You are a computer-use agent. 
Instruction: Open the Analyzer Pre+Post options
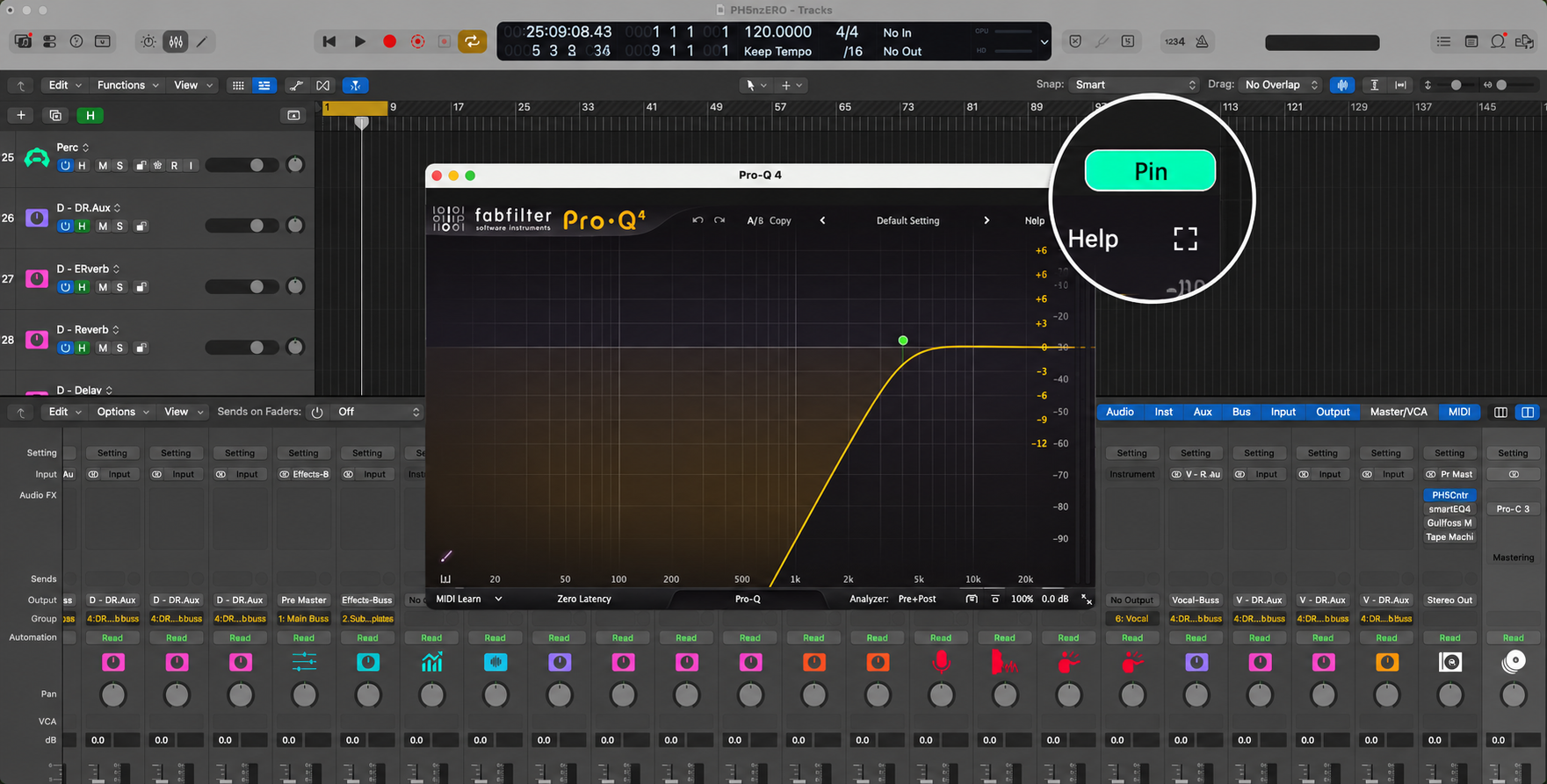click(x=916, y=599)
